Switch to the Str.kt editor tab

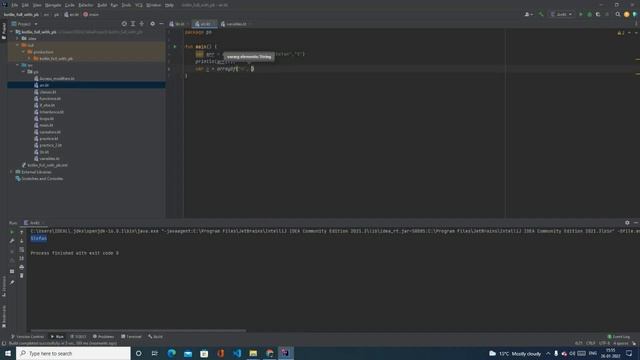point(177,24)
